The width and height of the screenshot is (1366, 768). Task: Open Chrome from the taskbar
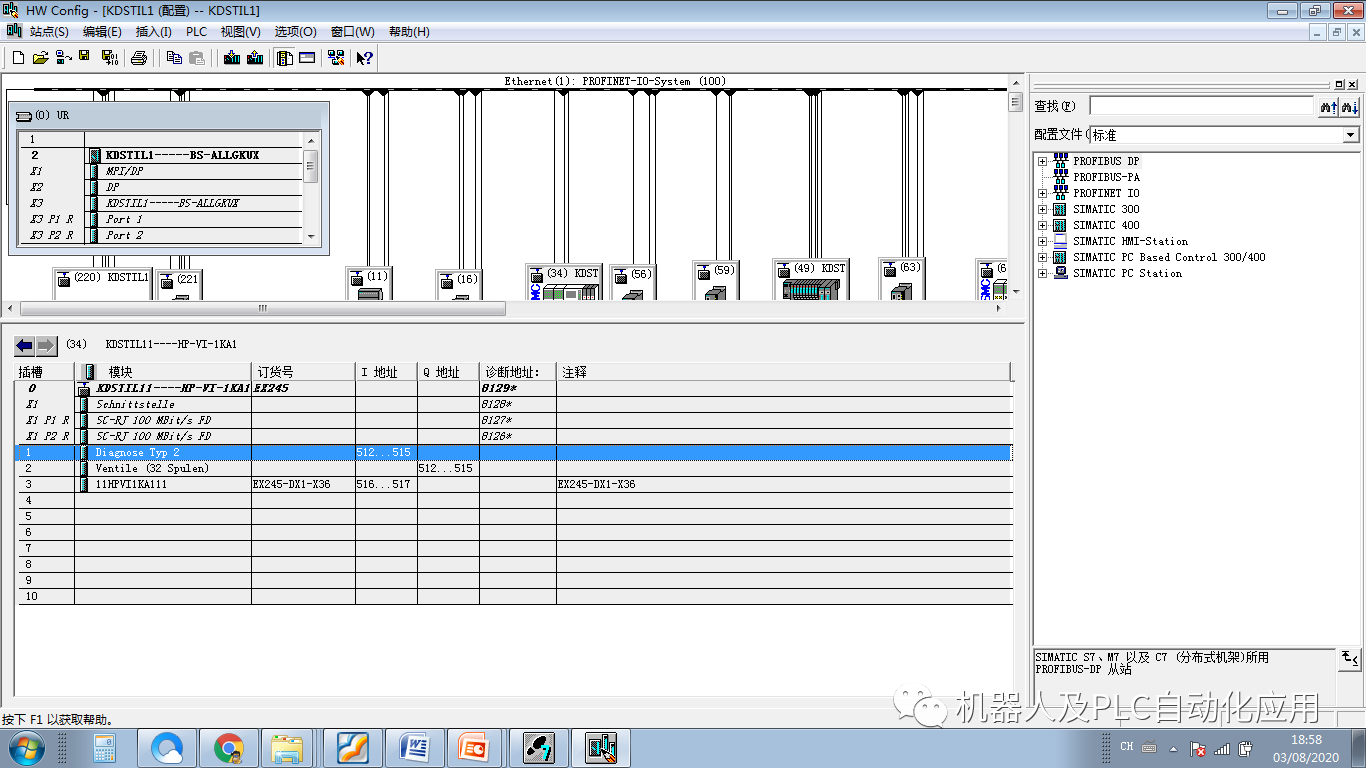click(229, 748)
